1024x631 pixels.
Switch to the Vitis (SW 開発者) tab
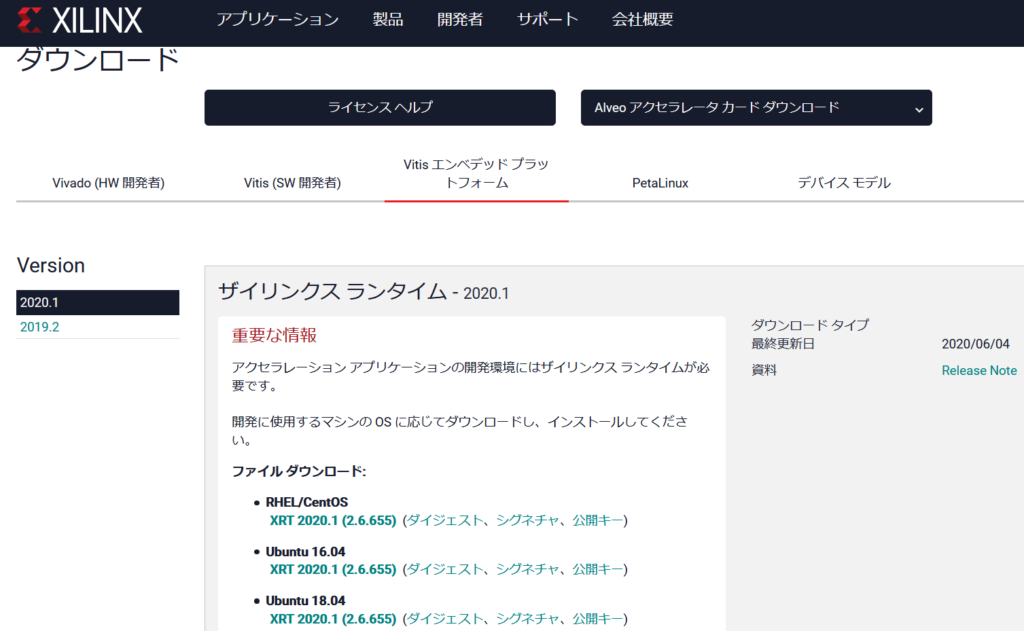pos(292,183)
